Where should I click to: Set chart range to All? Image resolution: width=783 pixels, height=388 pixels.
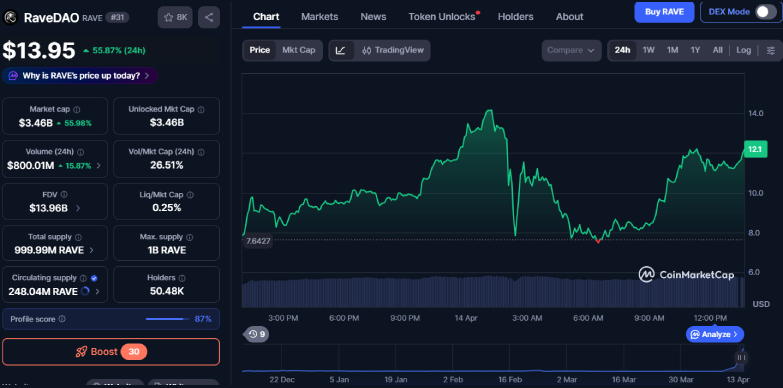[x=717, y=50]
